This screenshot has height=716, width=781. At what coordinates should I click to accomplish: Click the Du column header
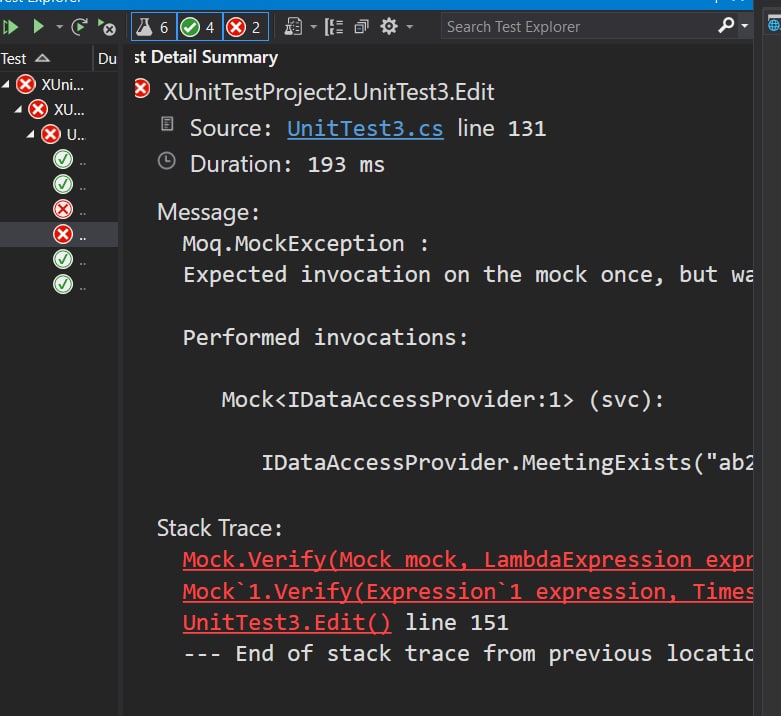click(107, 59)
